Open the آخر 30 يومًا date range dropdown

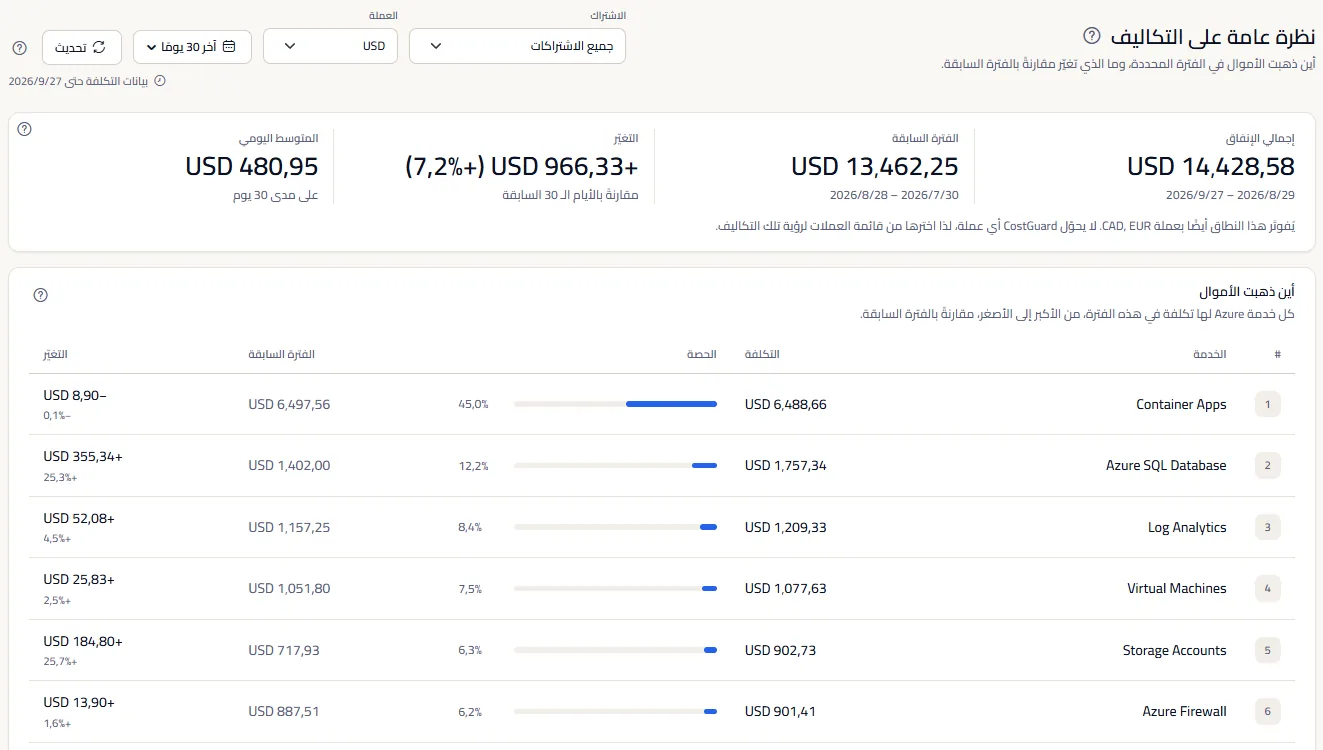[x=192, y=47]
